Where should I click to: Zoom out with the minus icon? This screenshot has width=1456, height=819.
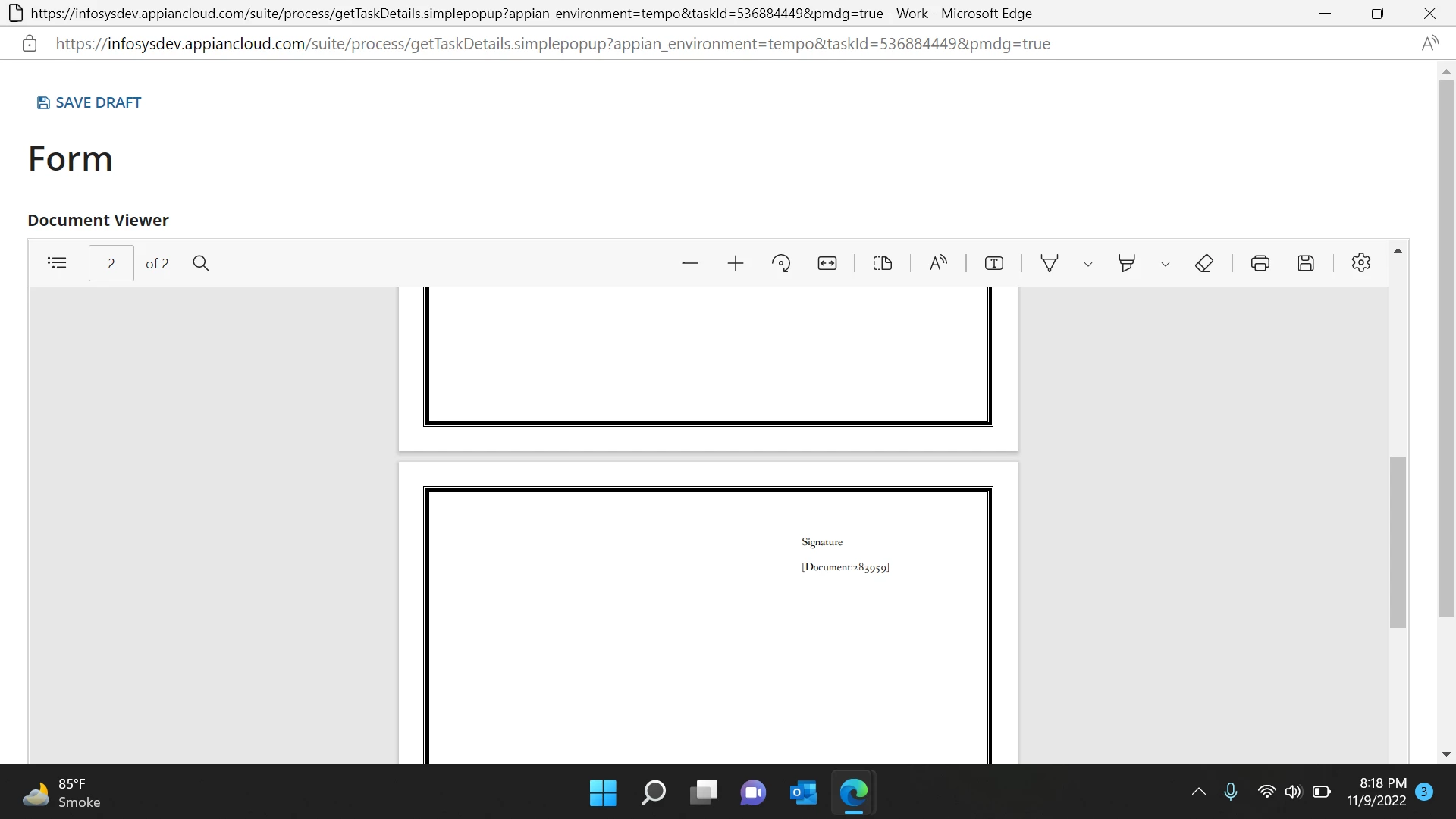689,263
